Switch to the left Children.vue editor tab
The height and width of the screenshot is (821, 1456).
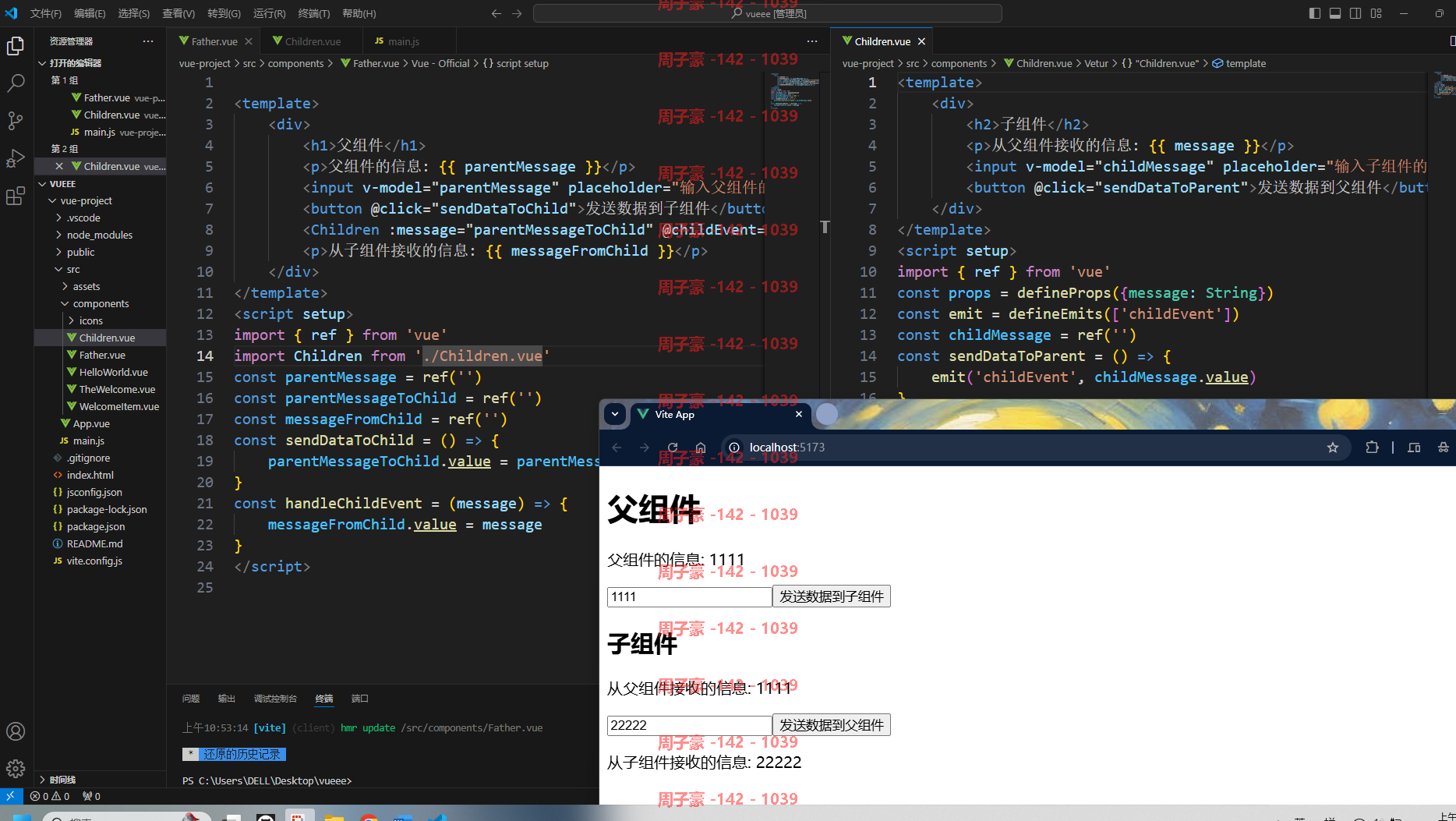click(x=312, y=41)
